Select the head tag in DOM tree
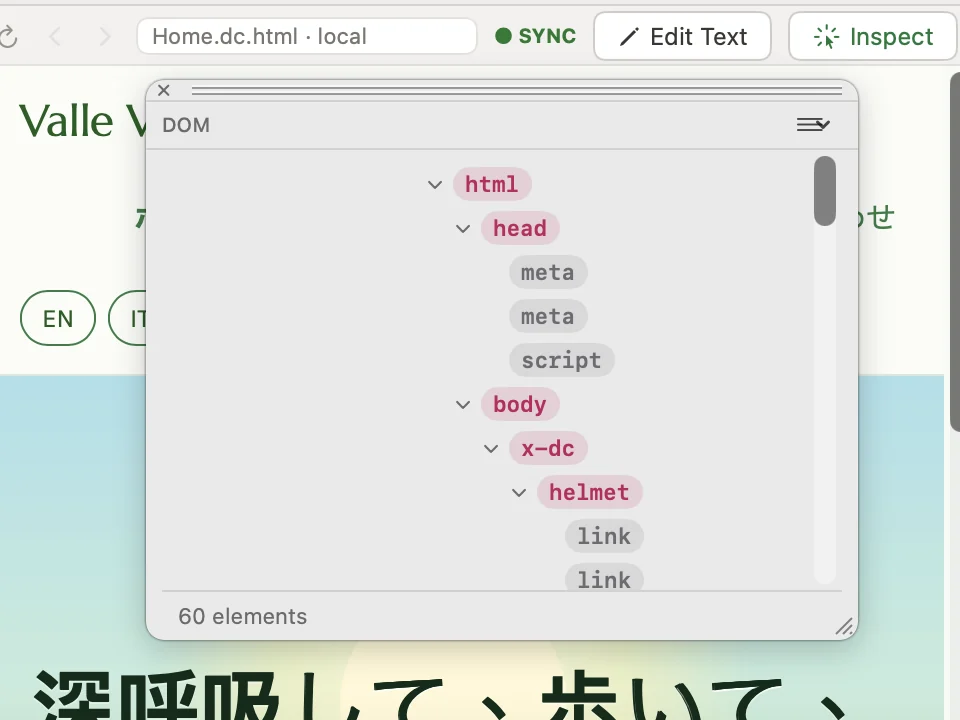The height and width of the screenshot is (720, 960). 520,228
